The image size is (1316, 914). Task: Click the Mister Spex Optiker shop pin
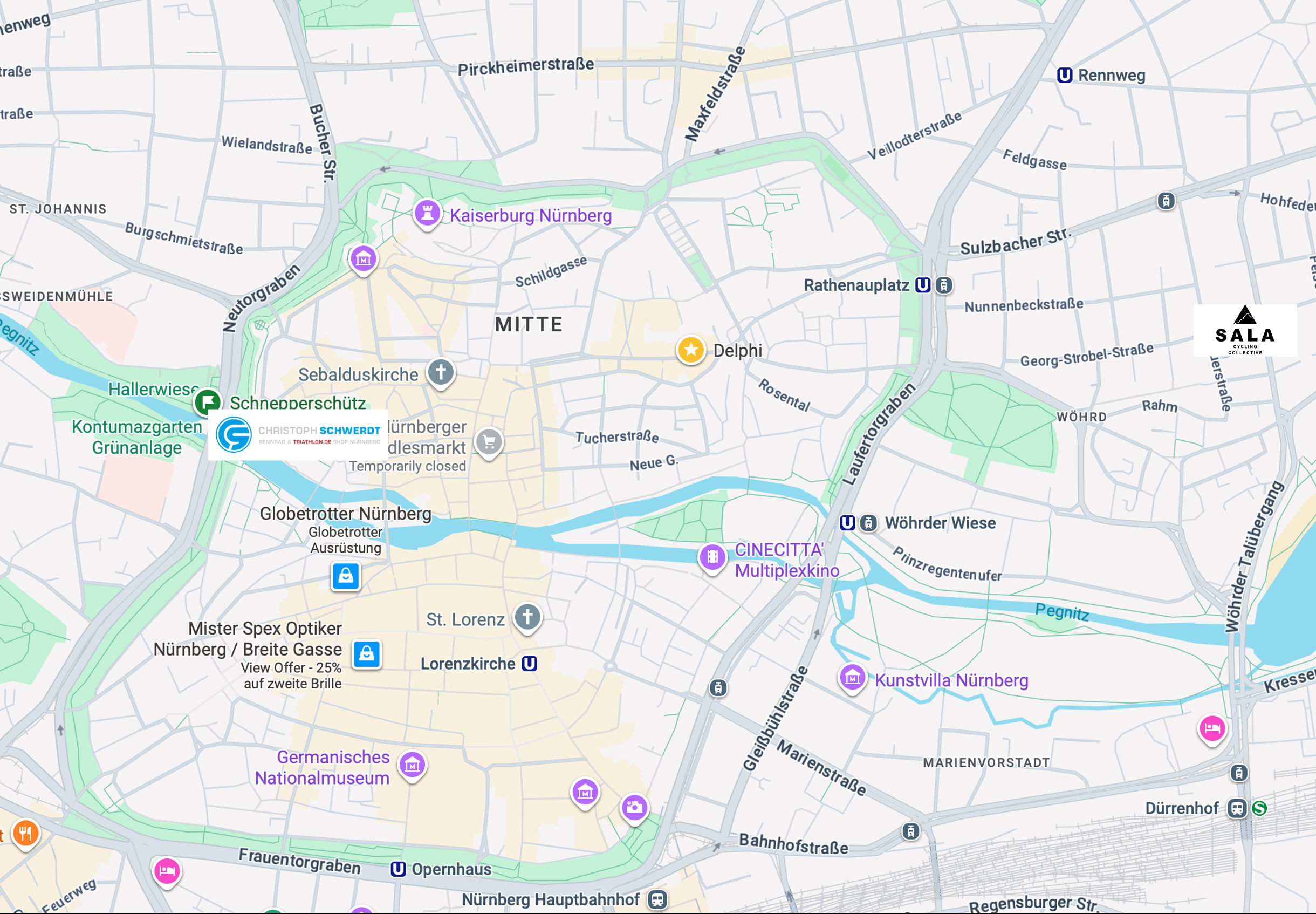[367, 654]
